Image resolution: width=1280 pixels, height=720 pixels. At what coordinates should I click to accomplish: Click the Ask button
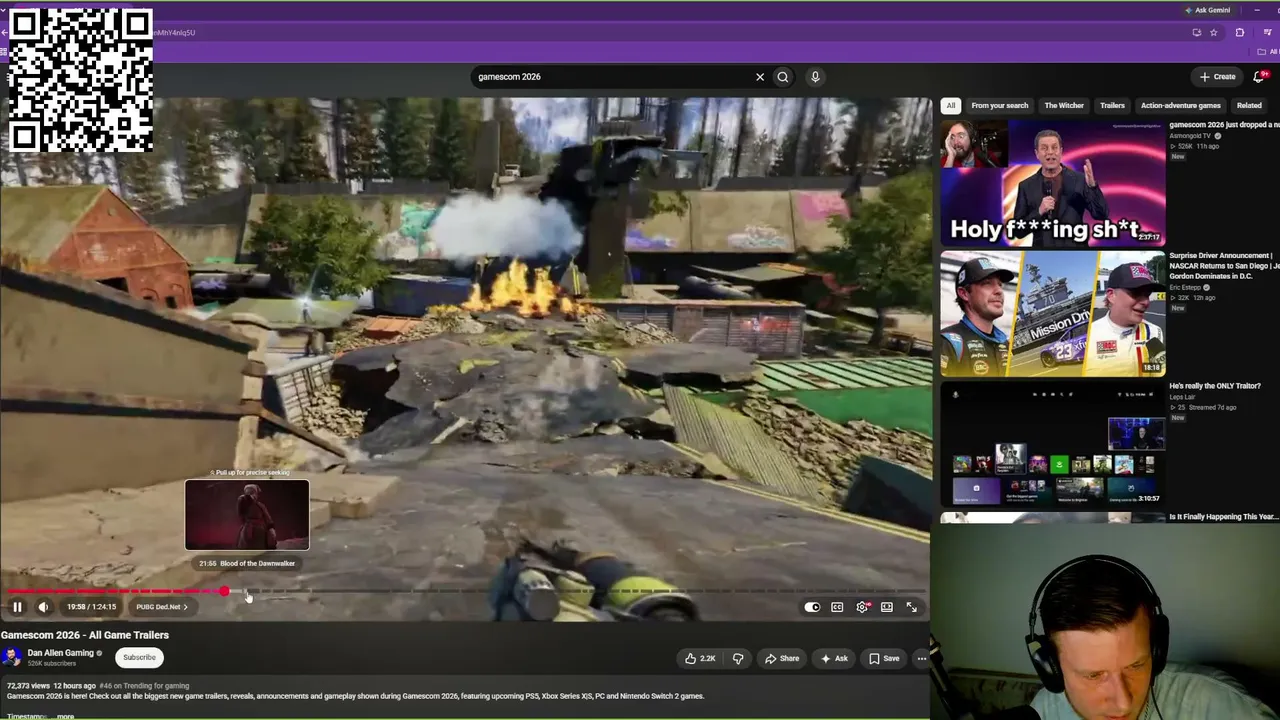pos(834,658)
